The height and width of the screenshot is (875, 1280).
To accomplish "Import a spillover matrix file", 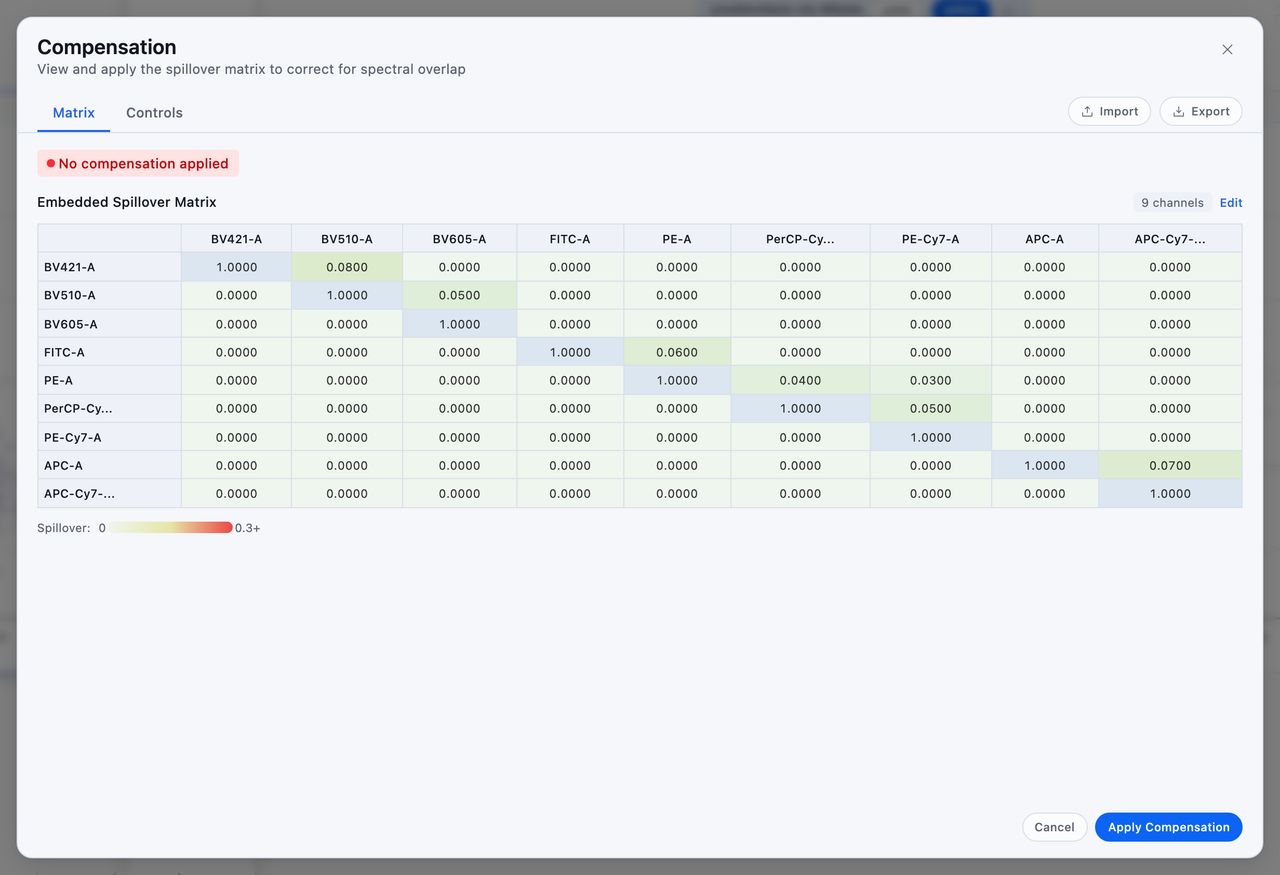I will coord(1109,111).
